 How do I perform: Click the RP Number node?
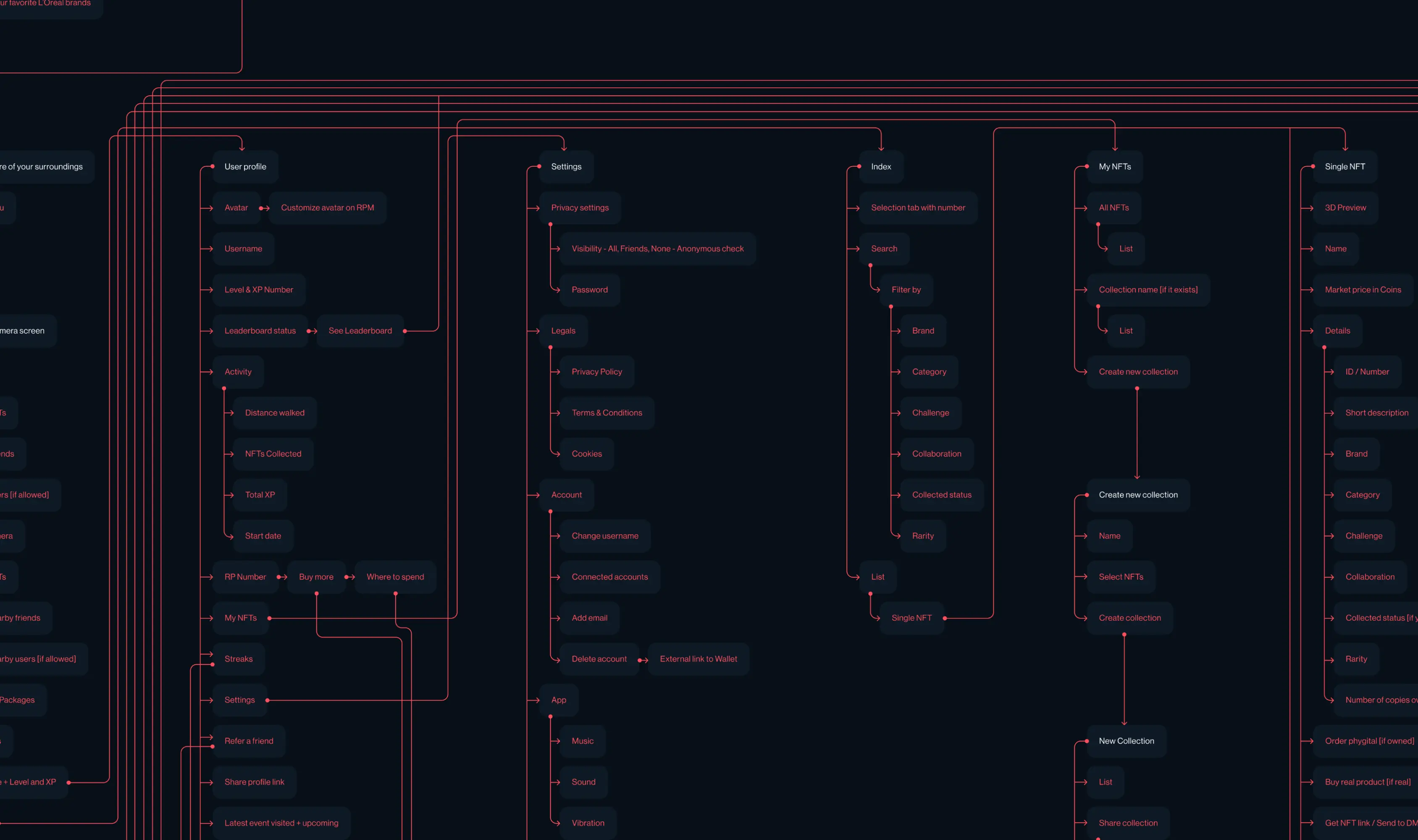(245, 577)
